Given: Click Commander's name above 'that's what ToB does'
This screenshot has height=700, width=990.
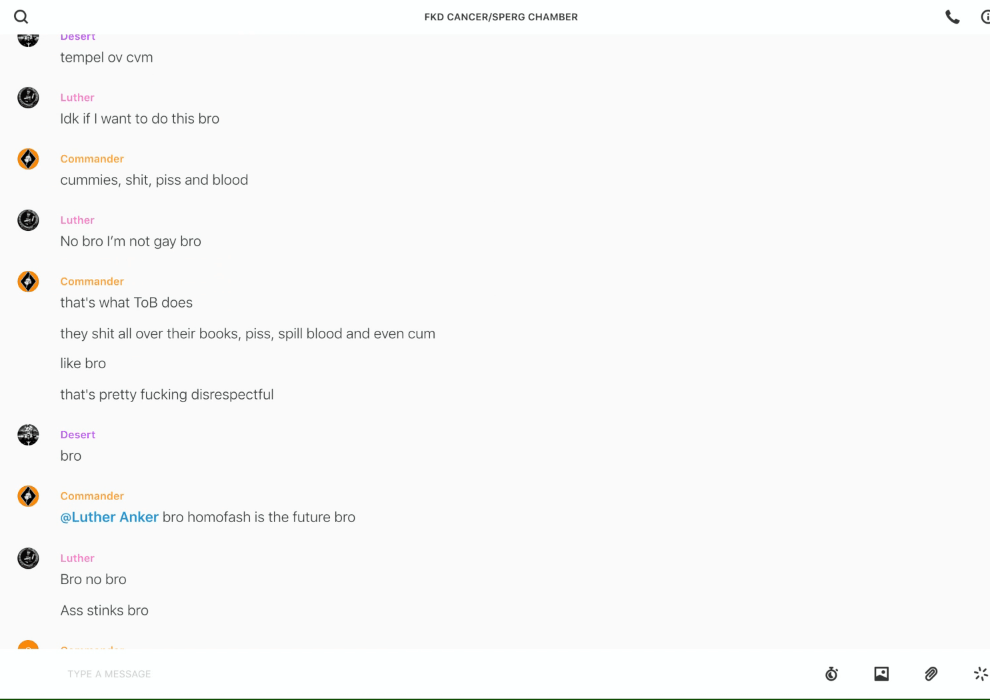Looking at the screenshot, I should click(x=92, y=282).
